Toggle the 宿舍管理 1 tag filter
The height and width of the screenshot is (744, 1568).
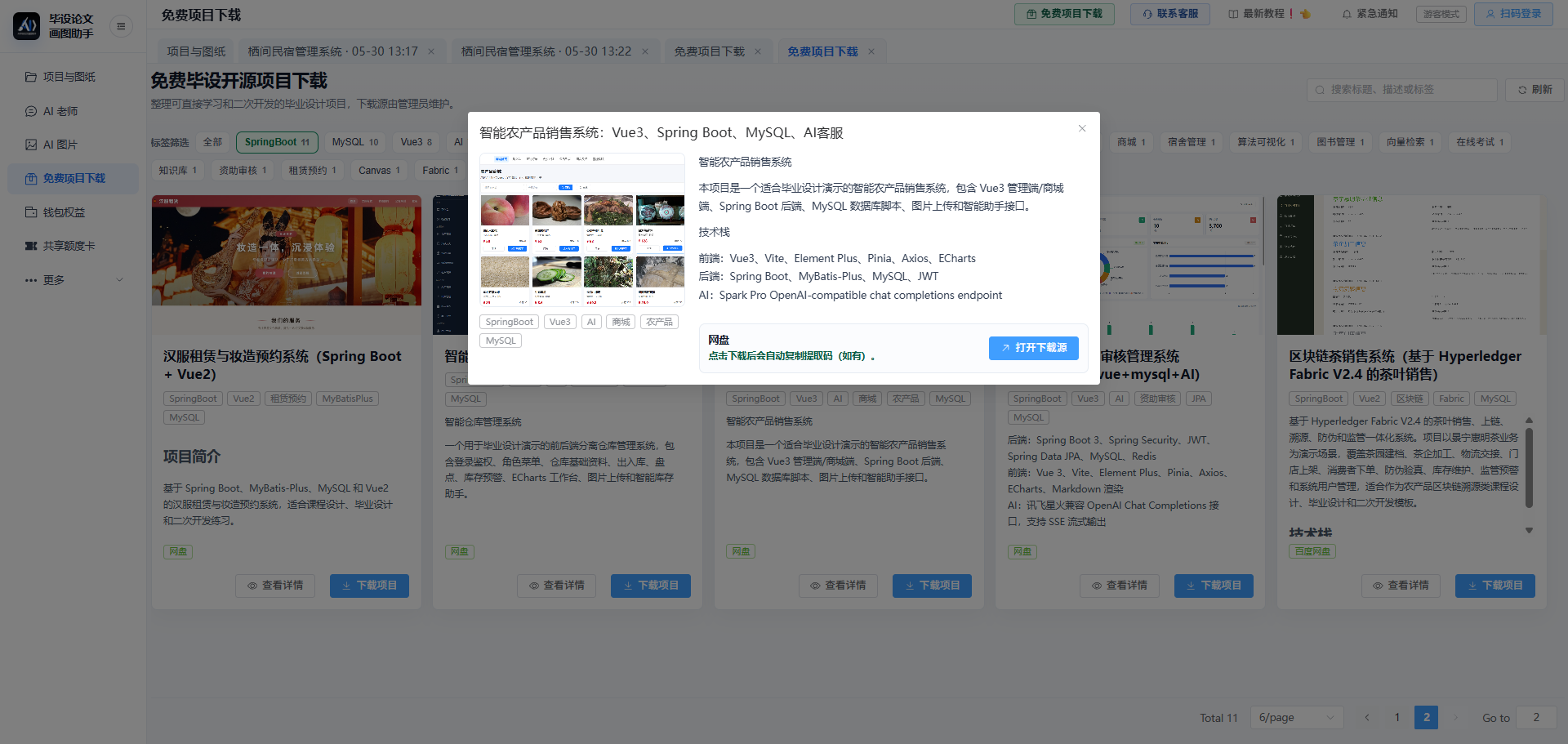(1192, 142)
